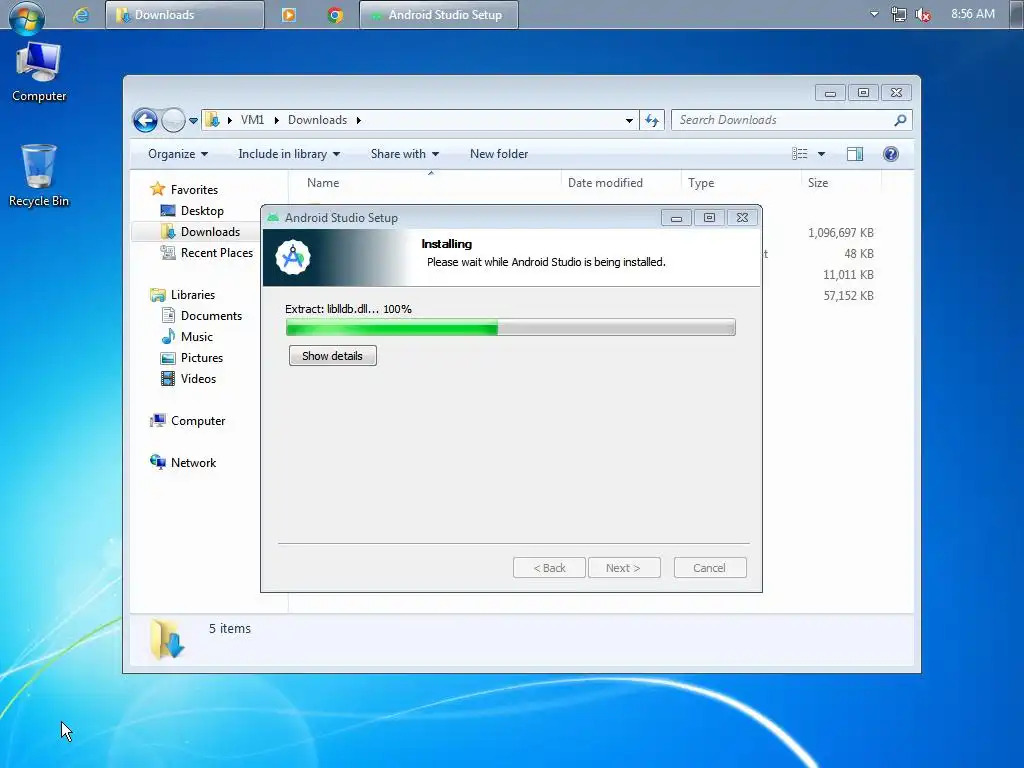Open network status tray icon
The image size is (1024, 768).
[x=899, y=14]
